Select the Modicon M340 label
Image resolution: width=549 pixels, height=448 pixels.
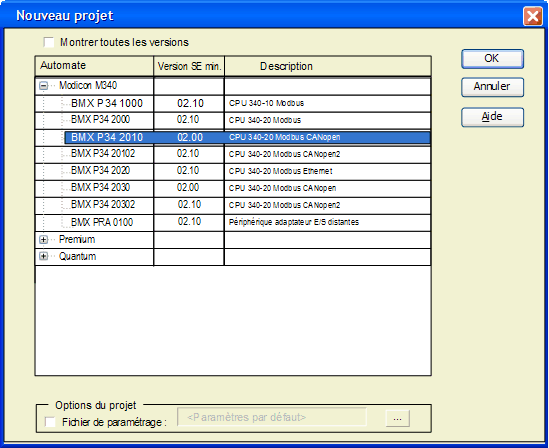pos(88,85)
